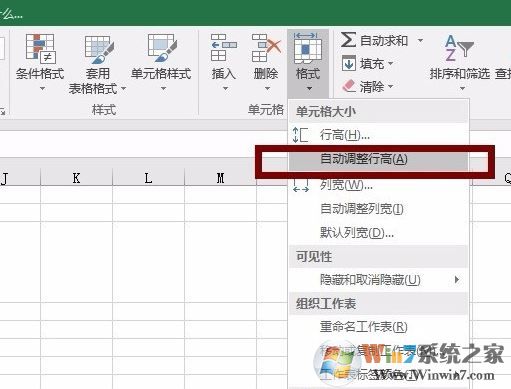Click the first cell under column K
The image size is (511, 389).
[x=76, y=194]
